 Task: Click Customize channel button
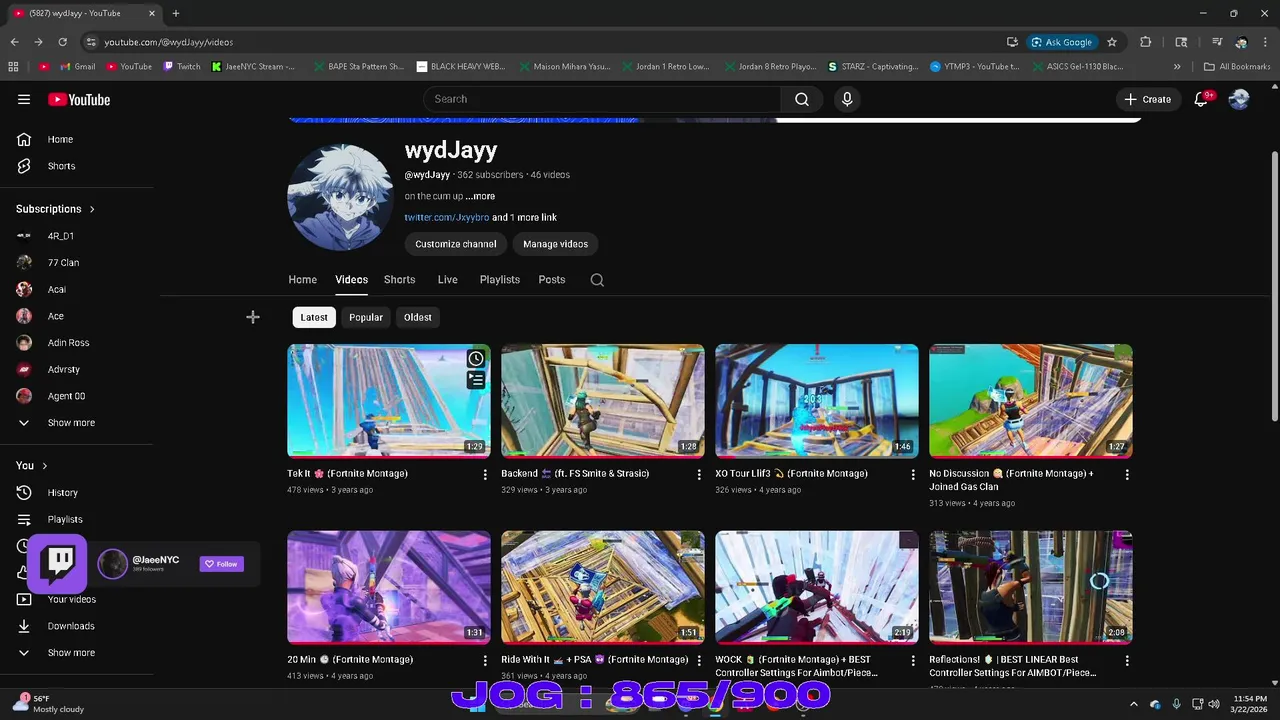[x=456, y=244]
